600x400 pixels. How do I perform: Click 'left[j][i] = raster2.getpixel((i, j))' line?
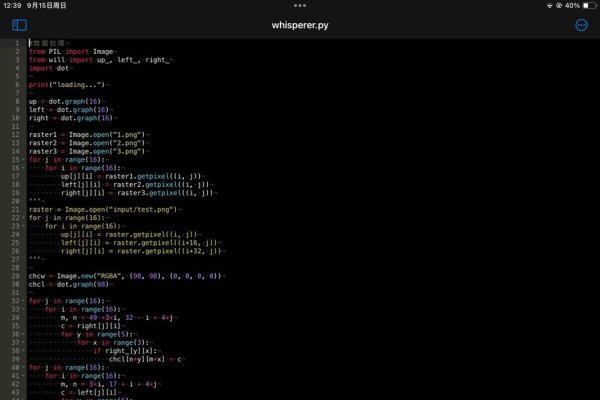pyautogui.click(x=137, y=185)
